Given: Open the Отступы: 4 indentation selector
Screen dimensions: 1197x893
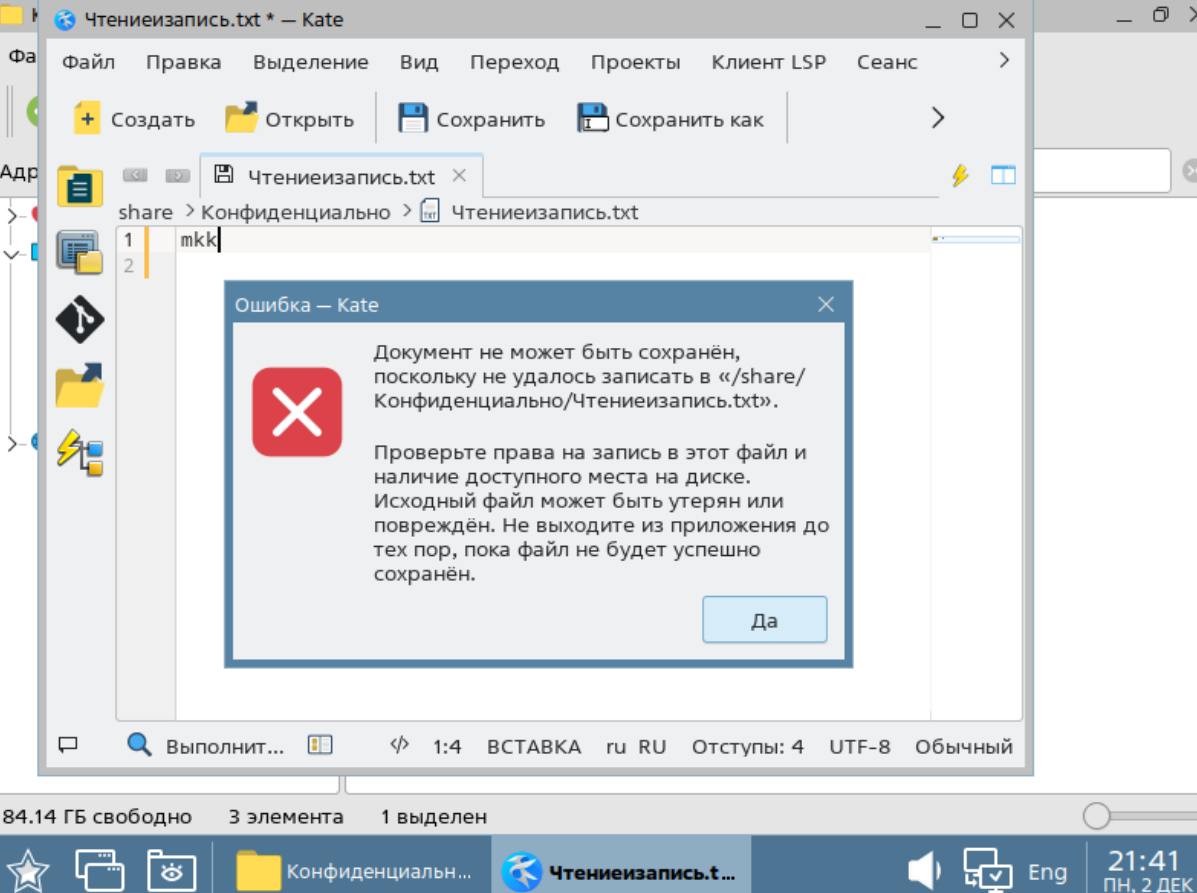Looking at the screenshot, I should tap(747, 746).
